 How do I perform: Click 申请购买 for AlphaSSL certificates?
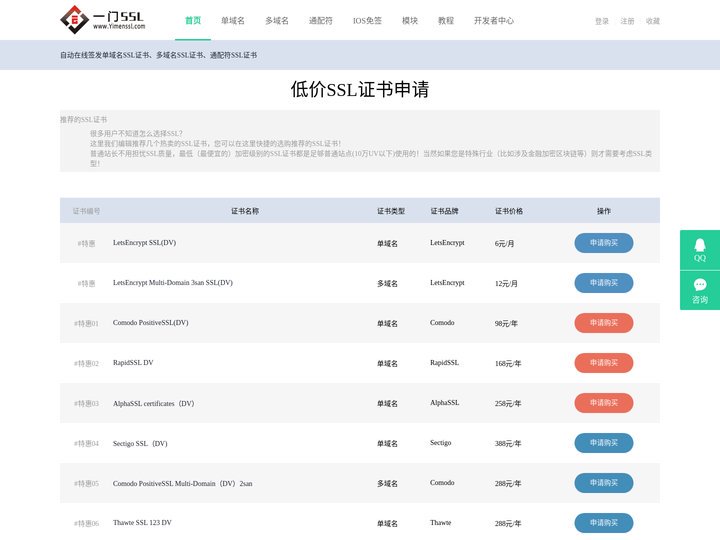coord(604,403)
